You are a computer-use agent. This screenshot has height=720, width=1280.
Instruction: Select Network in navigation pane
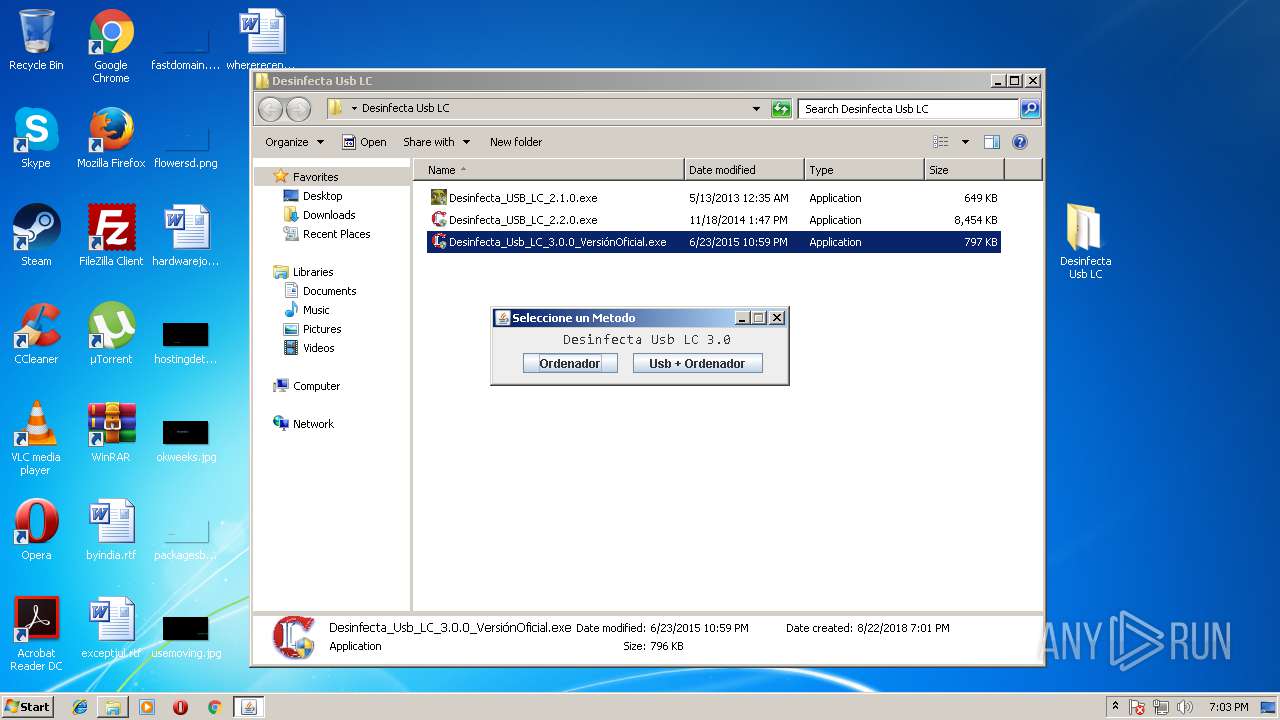(x=313, y=424)
